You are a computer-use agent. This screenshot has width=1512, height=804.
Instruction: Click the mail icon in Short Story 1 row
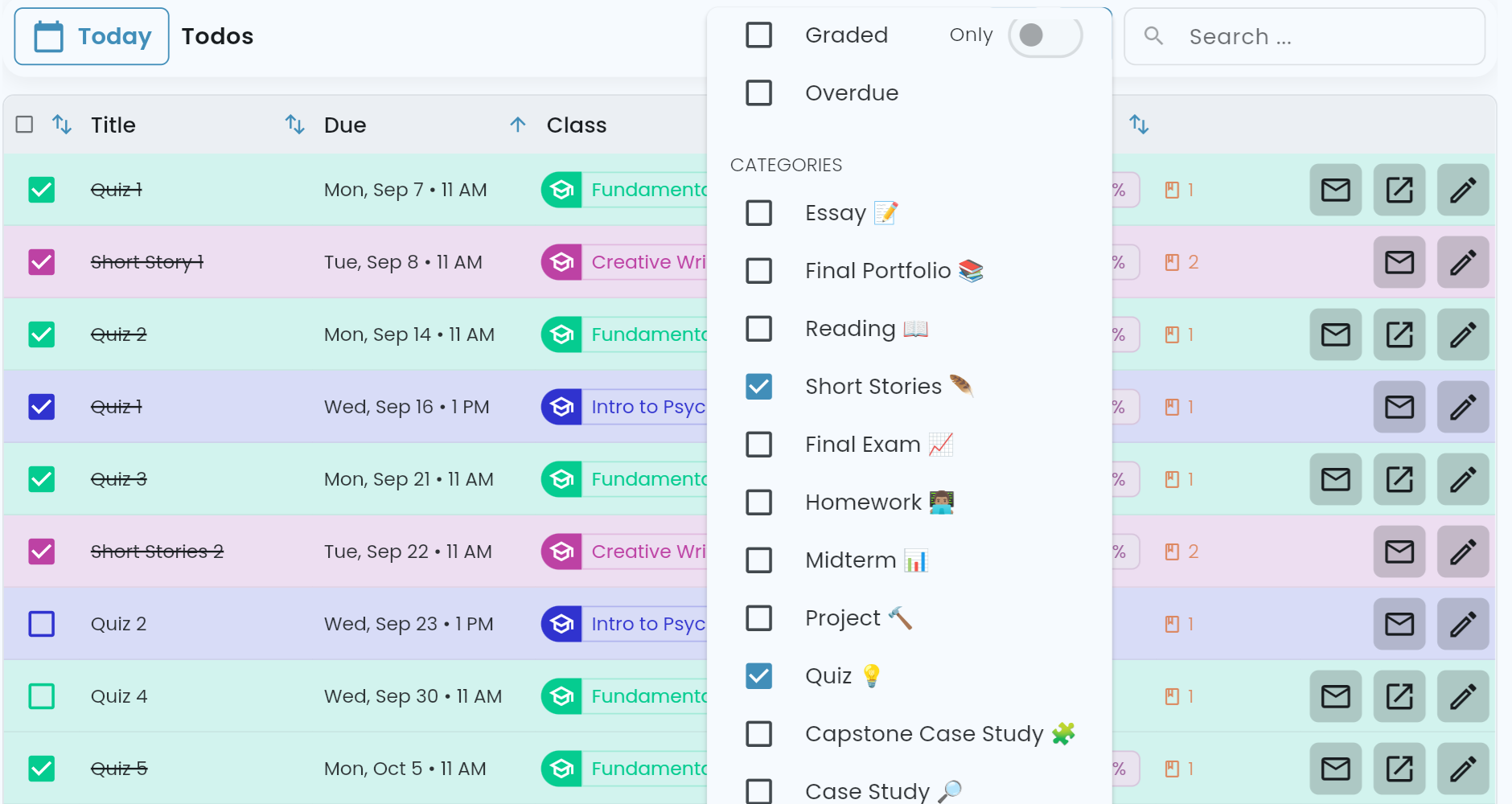1399,262
